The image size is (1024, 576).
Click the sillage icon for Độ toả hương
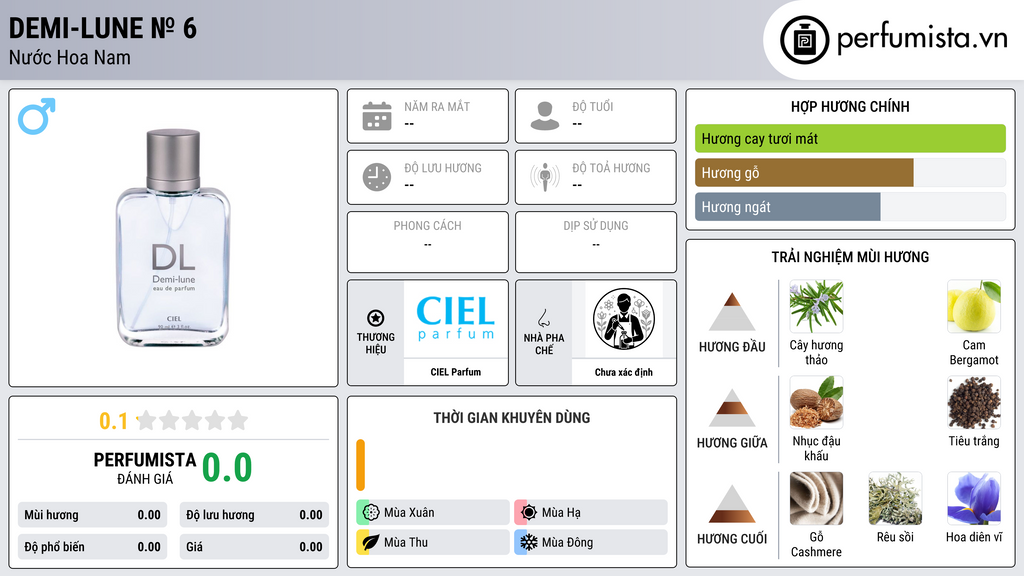pos(545,177)
